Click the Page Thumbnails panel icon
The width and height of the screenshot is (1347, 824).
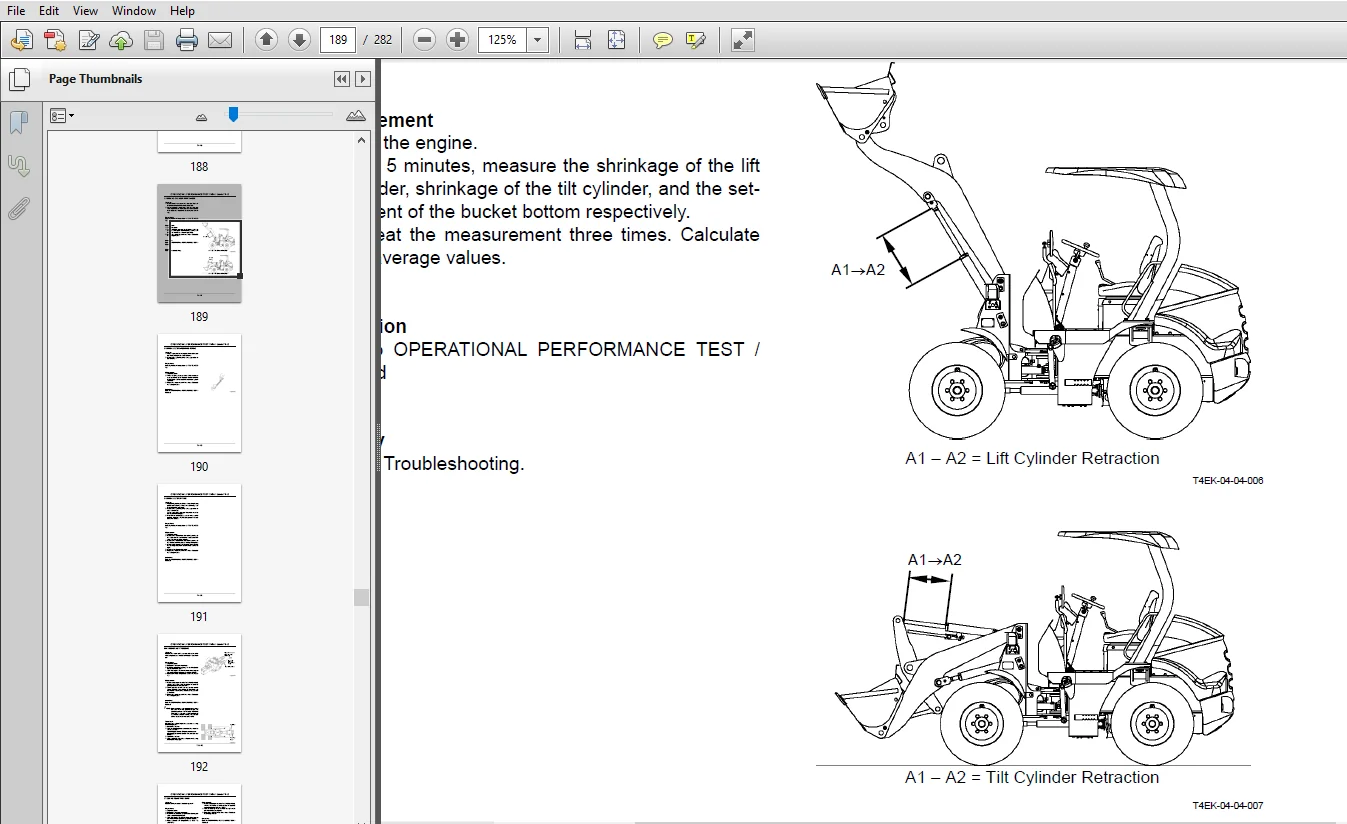click(18, 79)
